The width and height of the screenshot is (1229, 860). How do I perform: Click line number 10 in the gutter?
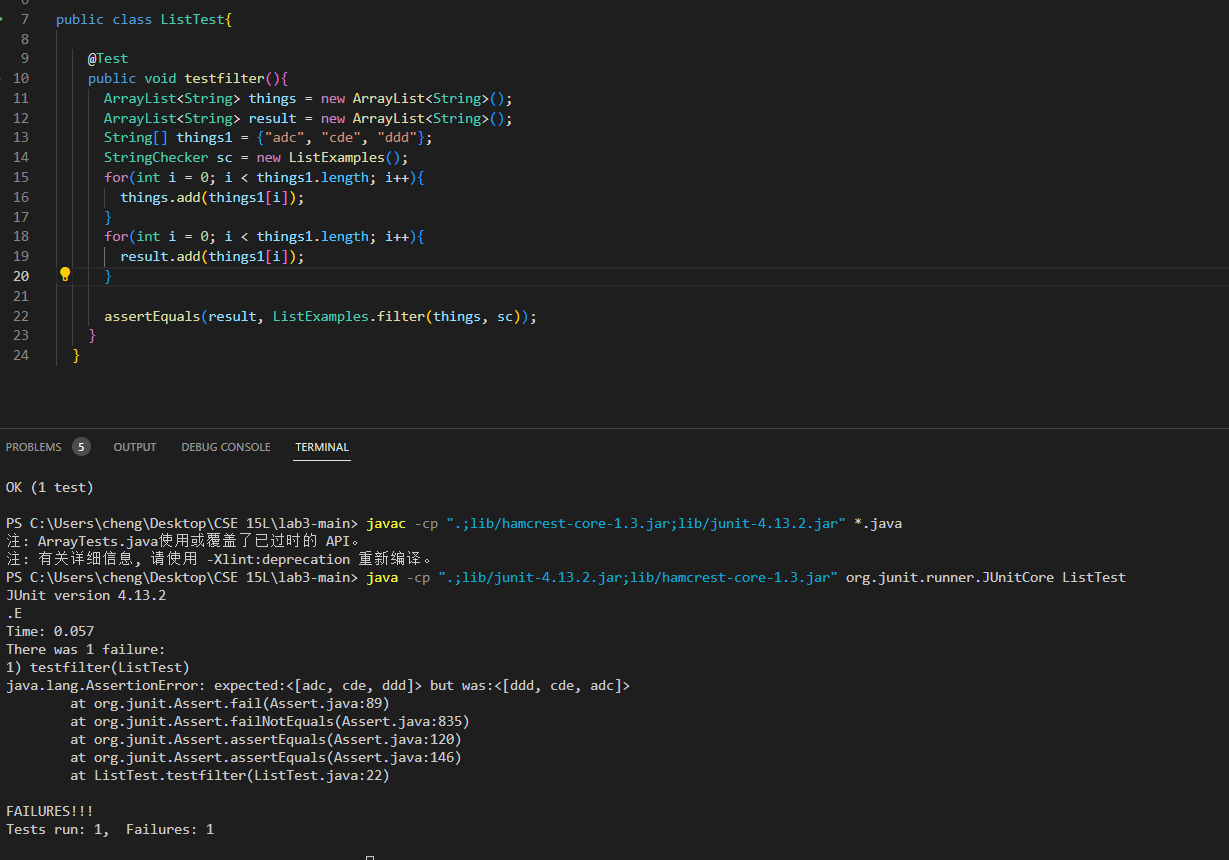click(21, 78)
